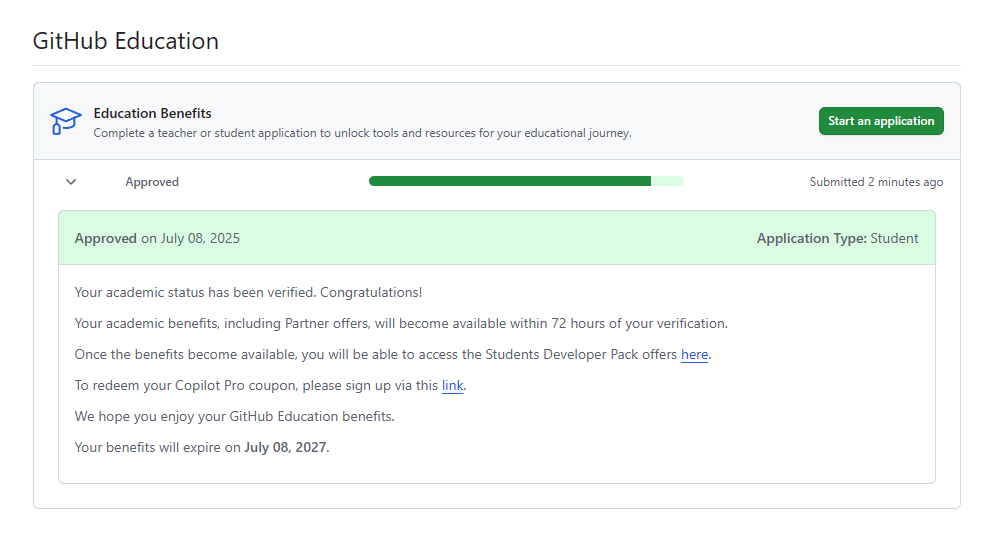Collapse the Approved application chevron
The width and height of the screenshot is (991, 533).
(71, 182)
